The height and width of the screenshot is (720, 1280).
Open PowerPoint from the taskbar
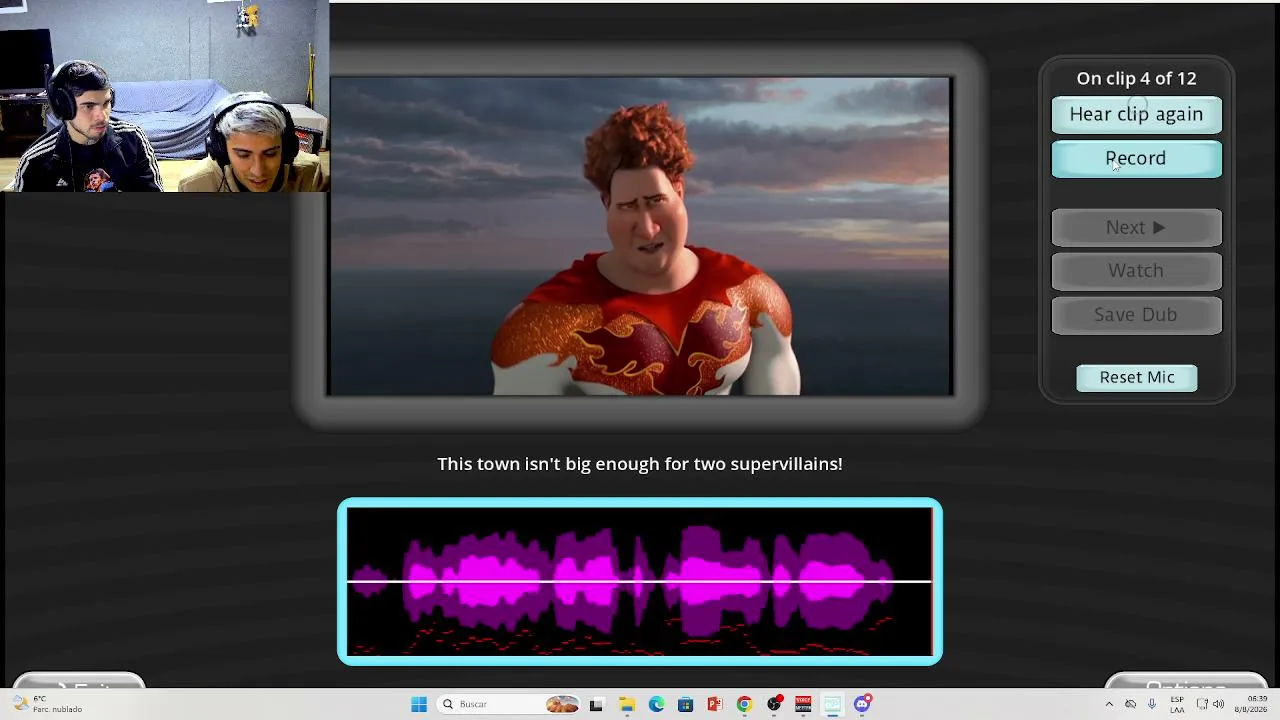715,704
